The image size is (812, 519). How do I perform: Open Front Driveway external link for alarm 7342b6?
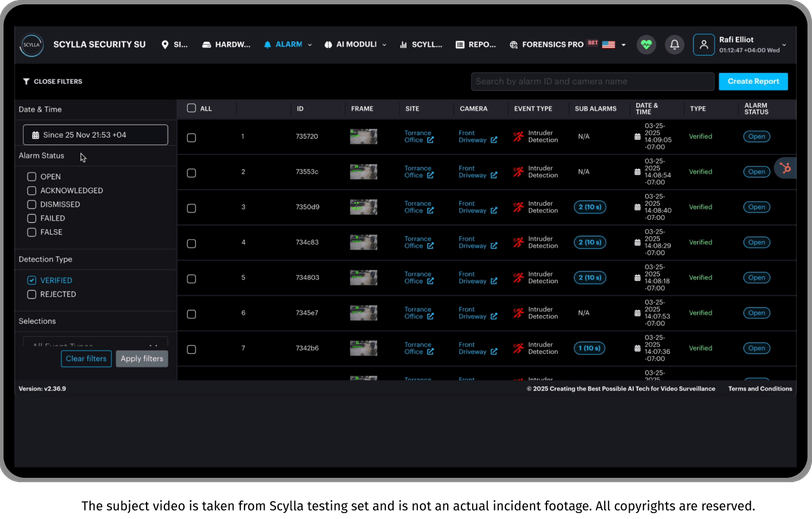coord(494,351)
